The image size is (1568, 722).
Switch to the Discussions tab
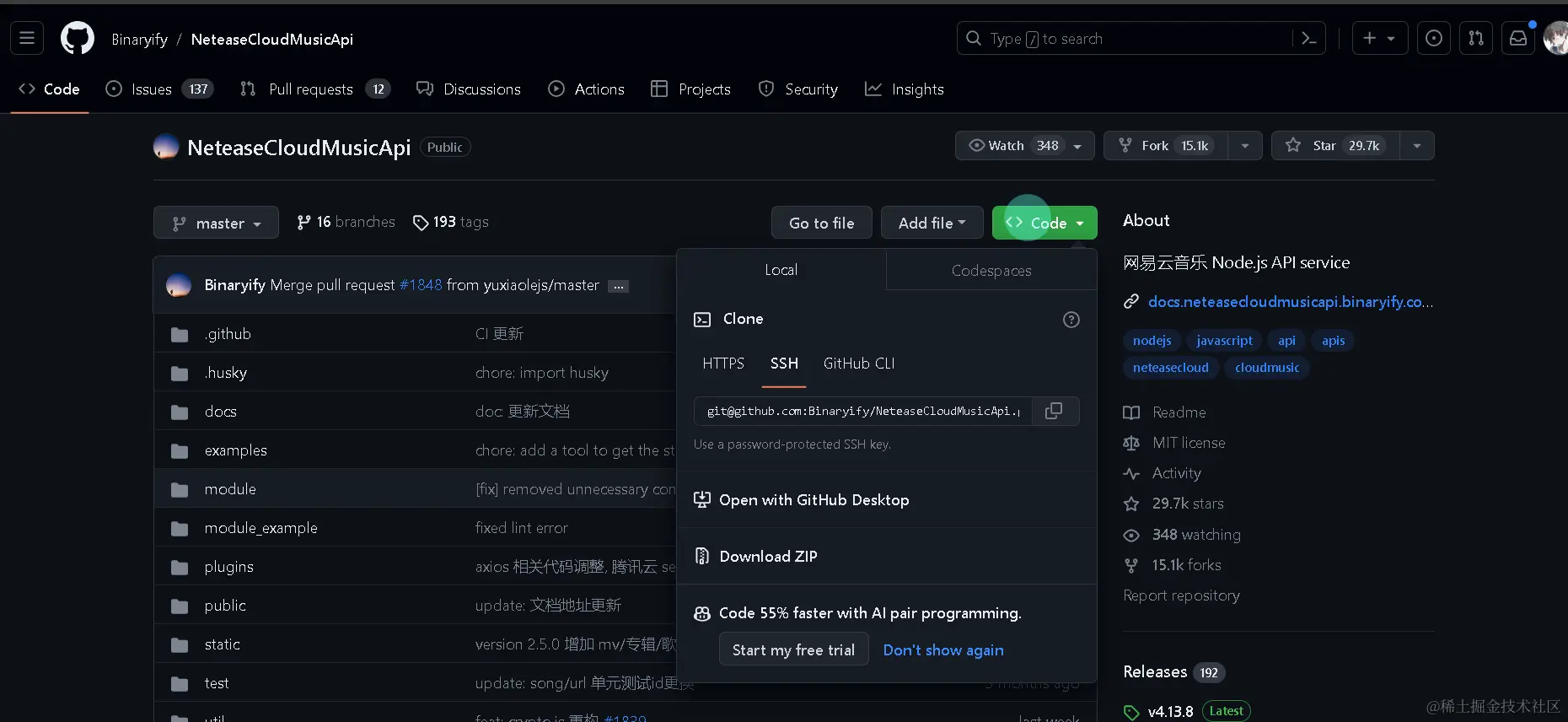pos(469,89)
